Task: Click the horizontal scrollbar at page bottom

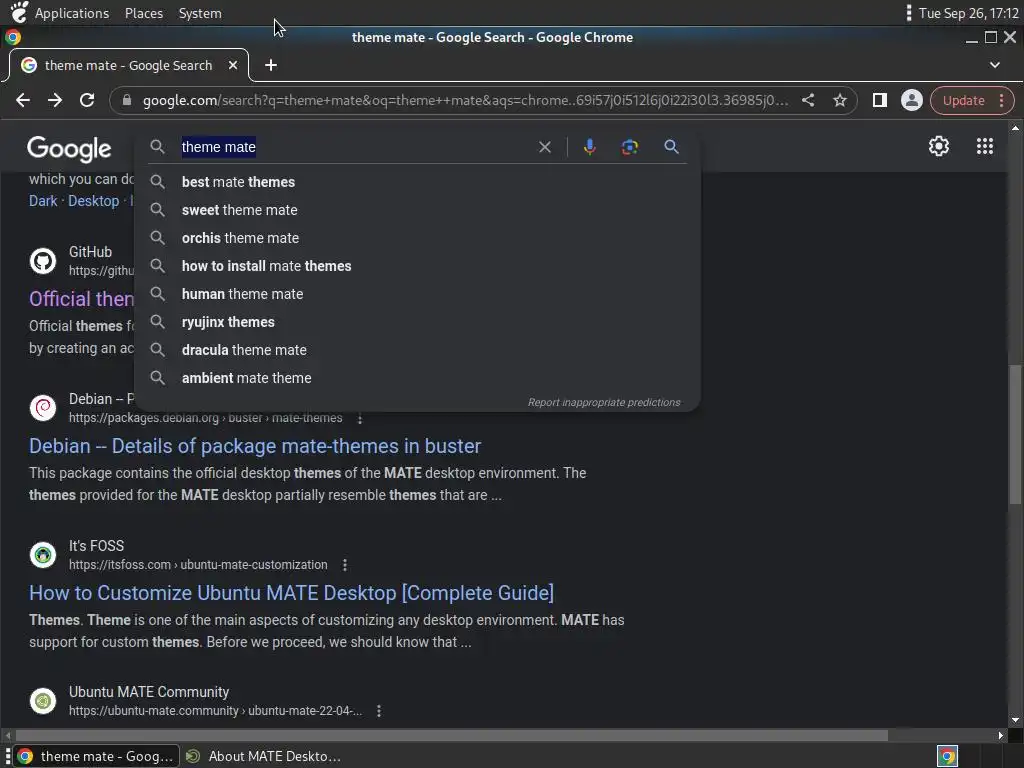Action: (x=451, y=735)
